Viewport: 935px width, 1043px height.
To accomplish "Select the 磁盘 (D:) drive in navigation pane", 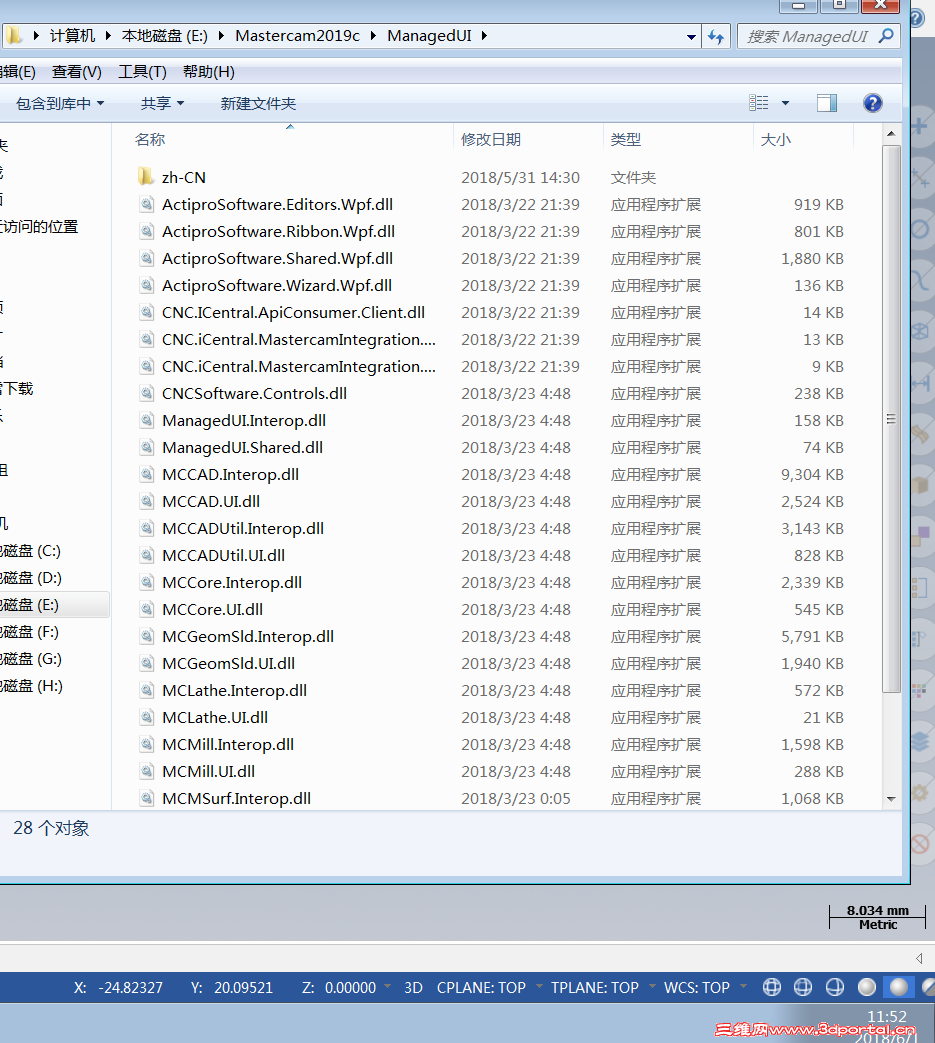I will click(x=31, y=578).
